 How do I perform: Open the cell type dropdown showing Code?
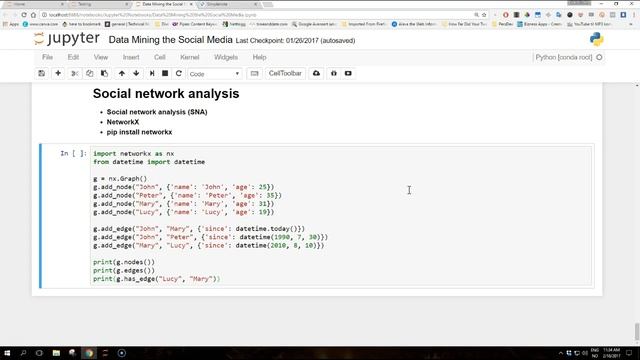[214, 74]
